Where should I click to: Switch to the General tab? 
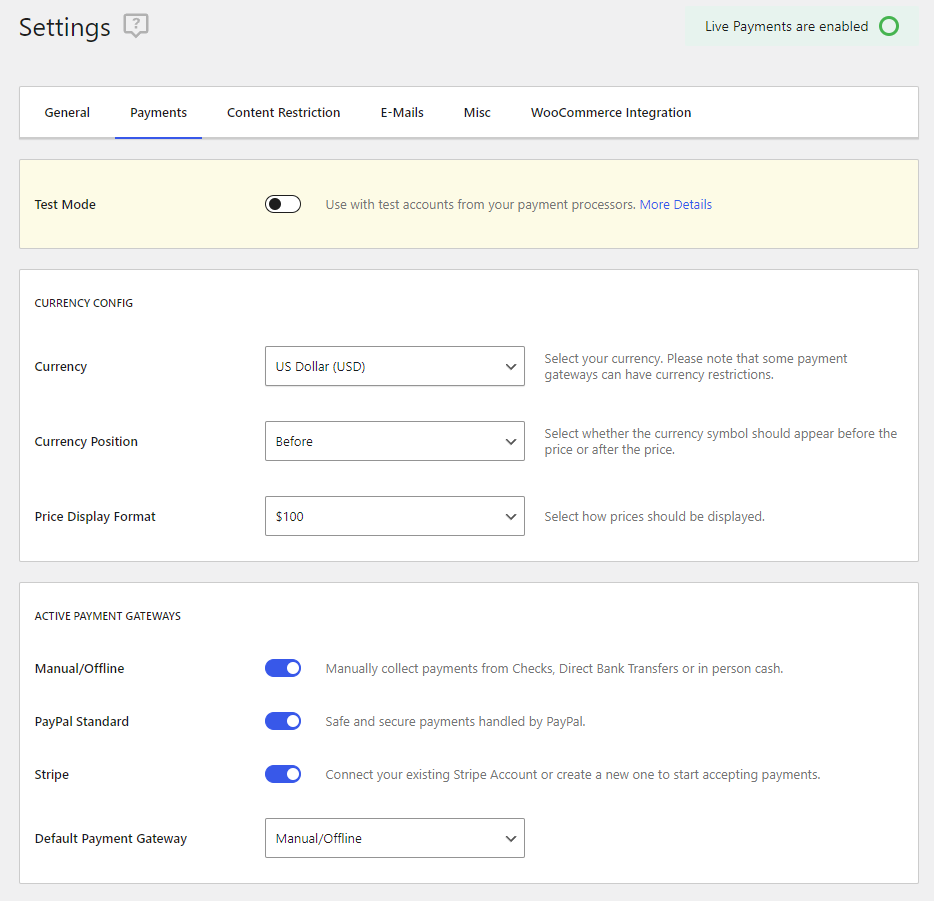pyautogui.click(x=67, y=113)
